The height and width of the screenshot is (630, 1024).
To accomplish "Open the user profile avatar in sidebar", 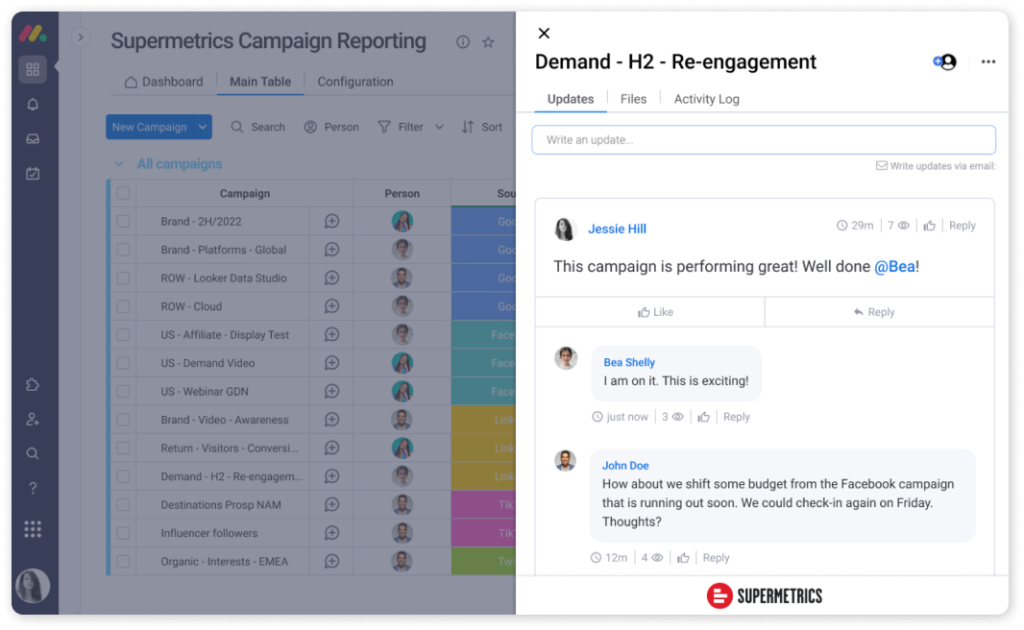I will [x=33, y=586].
